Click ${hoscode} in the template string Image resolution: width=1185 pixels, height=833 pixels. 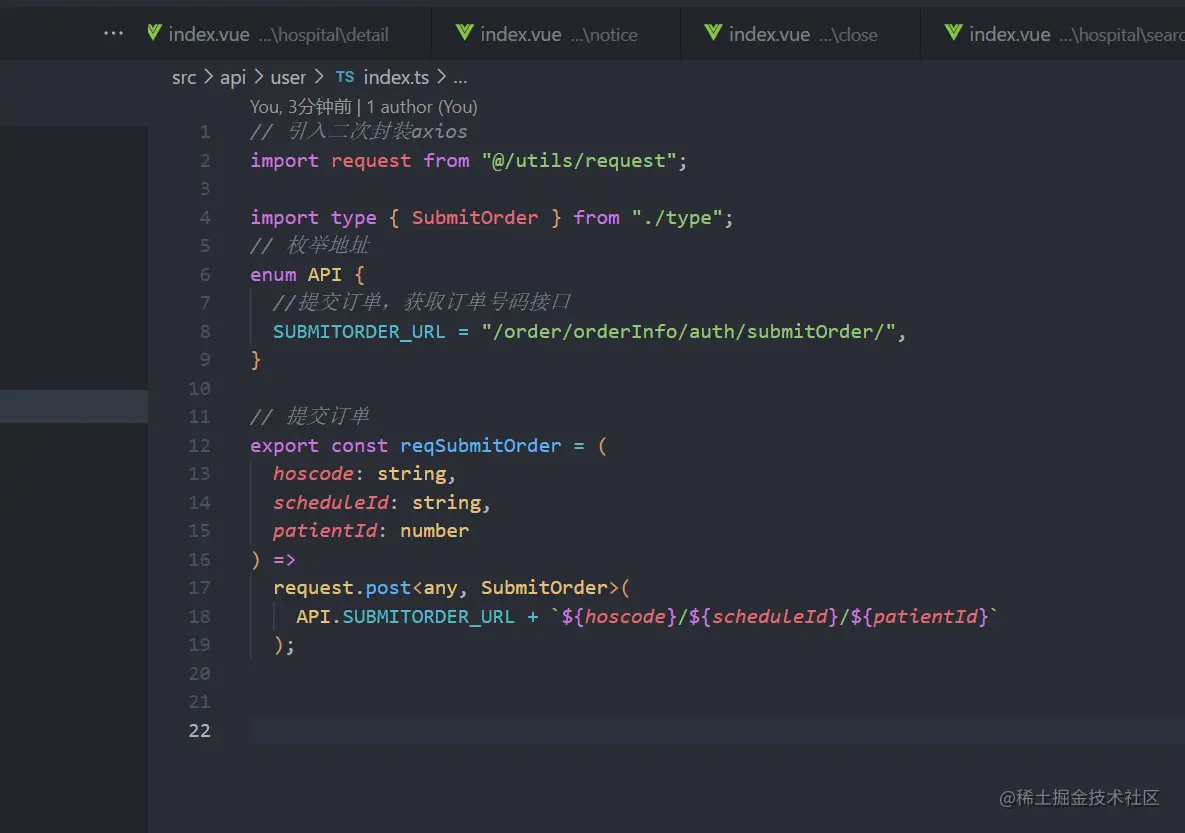(x=619, y=617)
